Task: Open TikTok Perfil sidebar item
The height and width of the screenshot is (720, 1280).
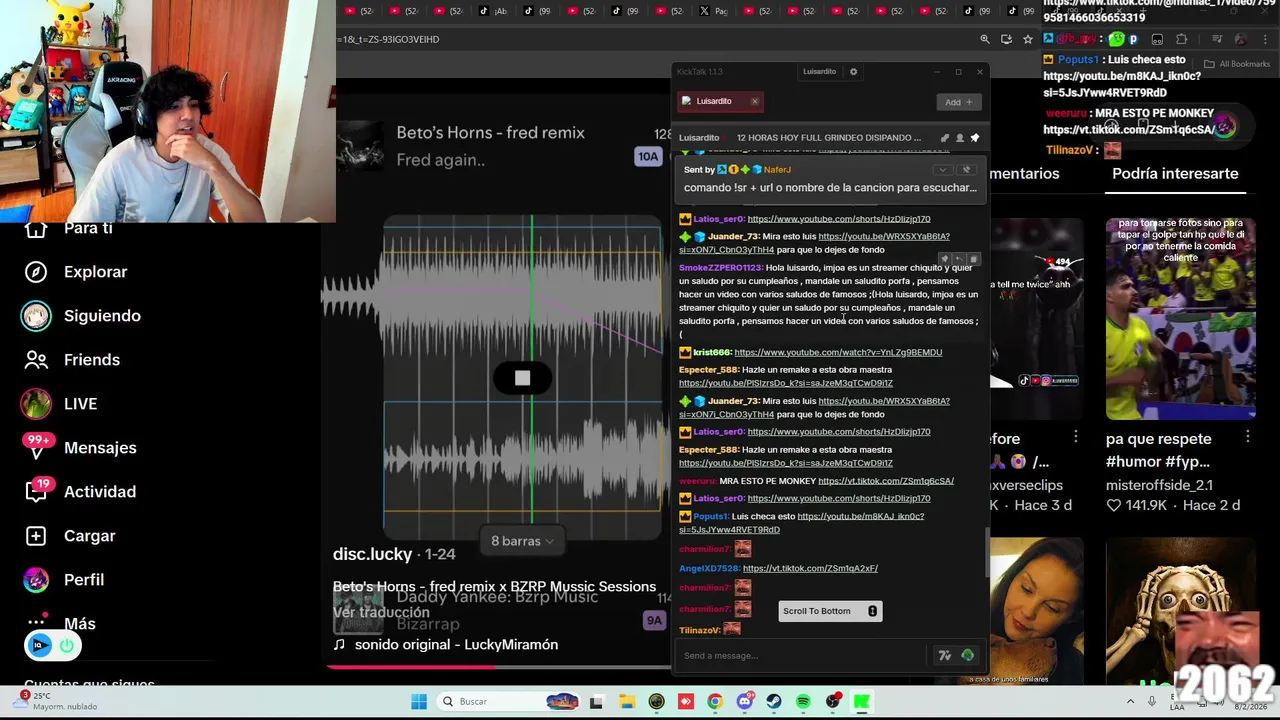Action: click(x=64, y=580)
